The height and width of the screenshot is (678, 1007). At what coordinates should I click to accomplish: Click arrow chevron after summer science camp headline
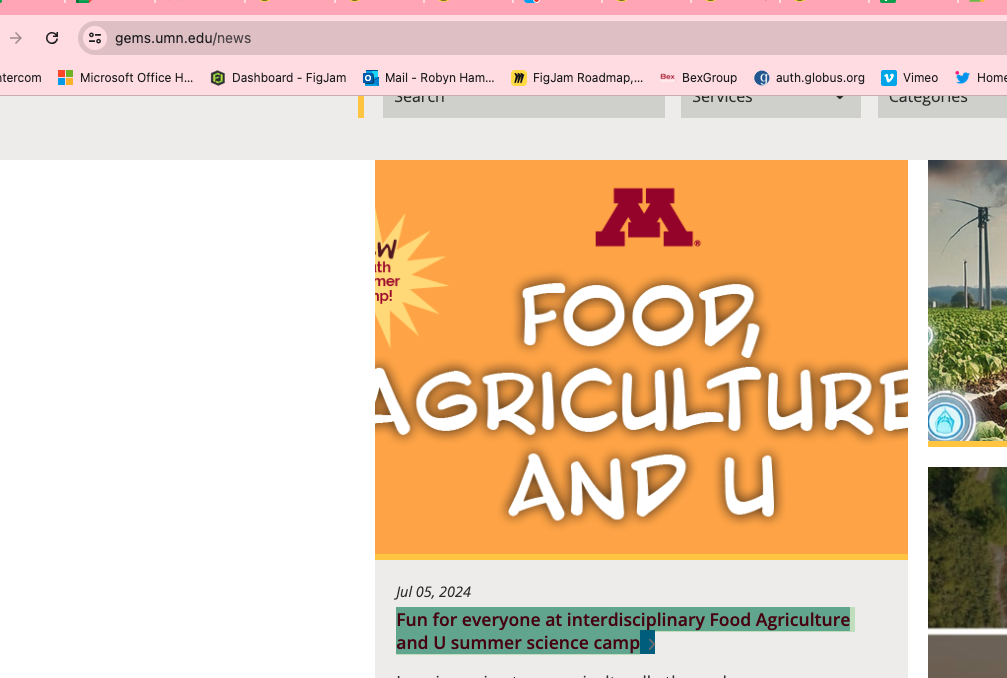[648, 643]
